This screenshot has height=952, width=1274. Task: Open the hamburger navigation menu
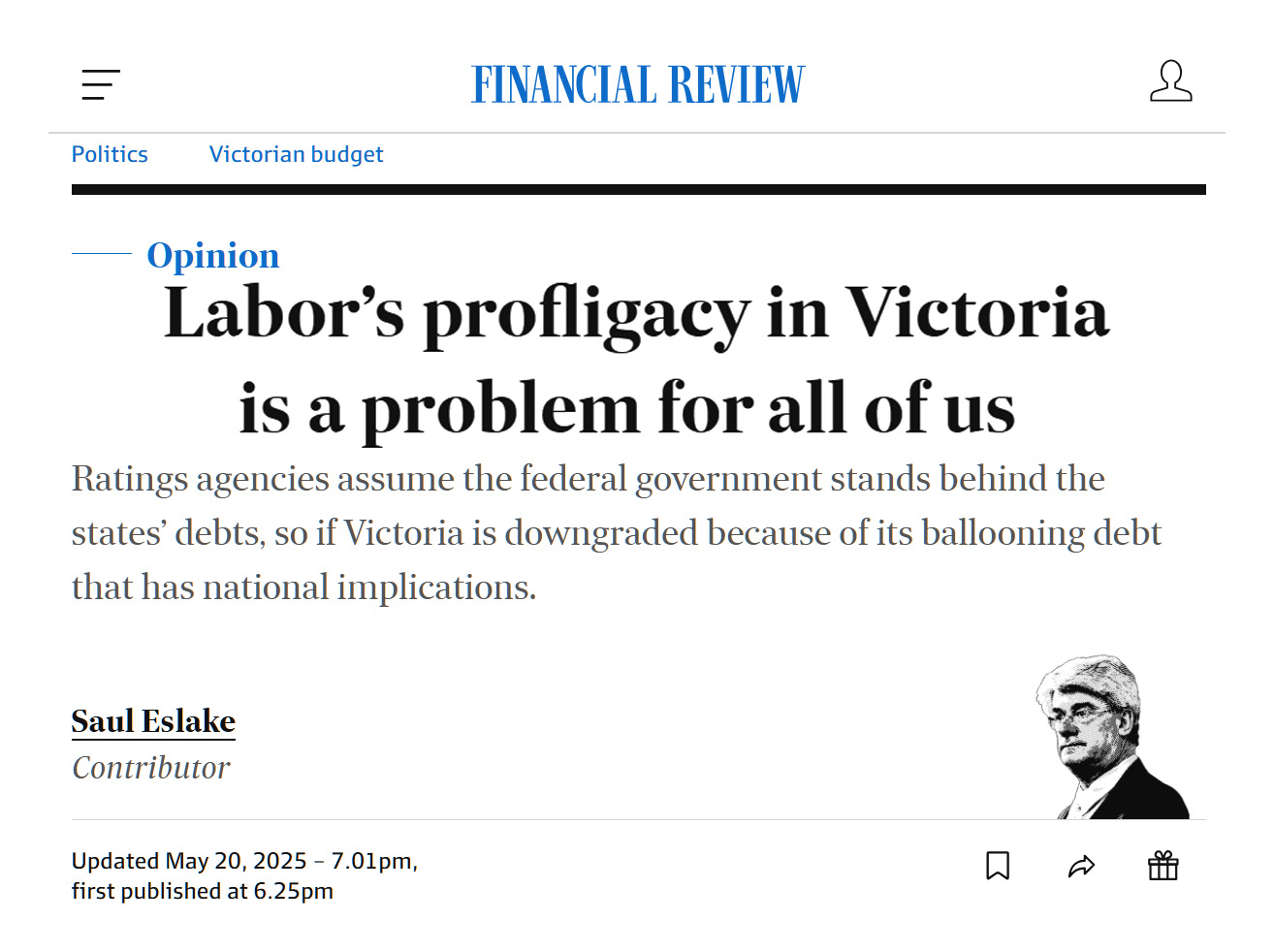point(101,84)
